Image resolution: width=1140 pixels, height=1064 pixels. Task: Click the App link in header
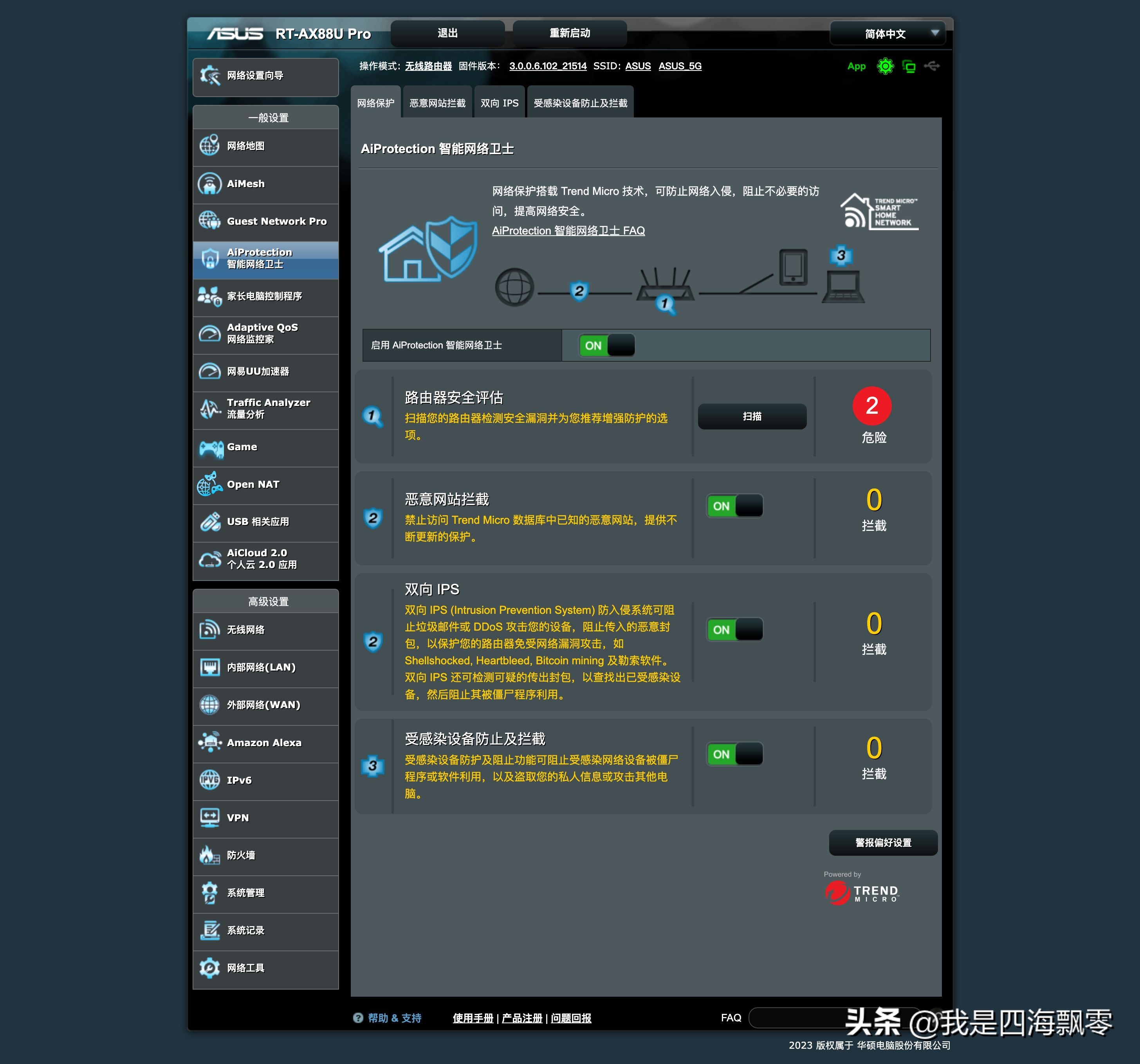pyautogui.click(x=856, y=67)
